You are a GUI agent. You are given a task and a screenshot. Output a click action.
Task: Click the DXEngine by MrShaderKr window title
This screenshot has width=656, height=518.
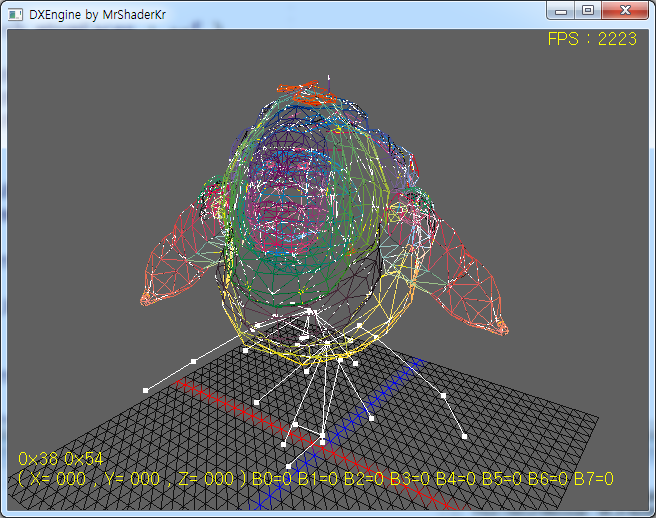pyautogui.click(x=97, y=15)
